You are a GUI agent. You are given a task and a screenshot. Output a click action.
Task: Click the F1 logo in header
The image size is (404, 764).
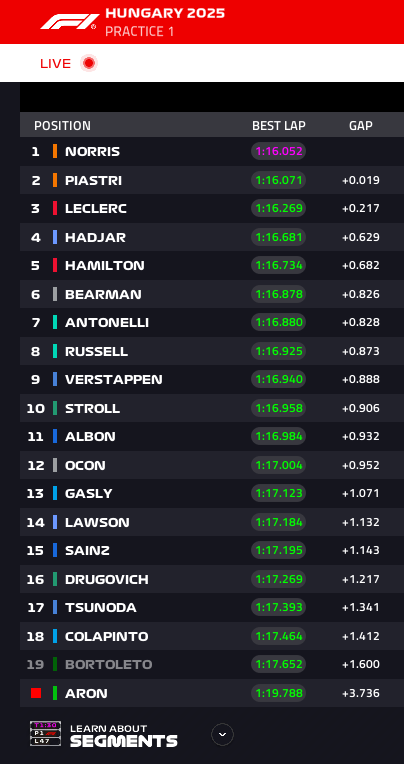(70, 21)
